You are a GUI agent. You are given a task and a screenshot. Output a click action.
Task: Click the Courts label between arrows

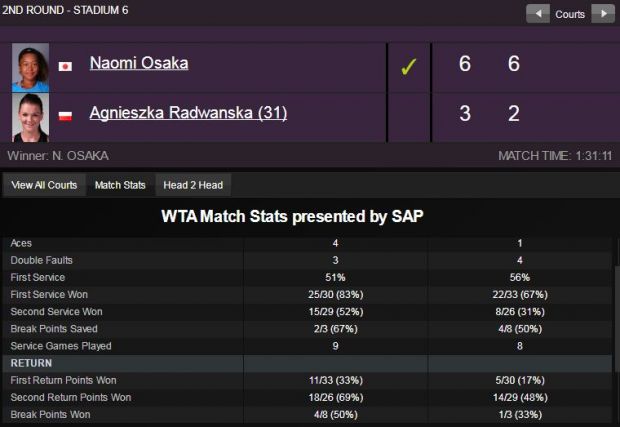coord(570,14)
